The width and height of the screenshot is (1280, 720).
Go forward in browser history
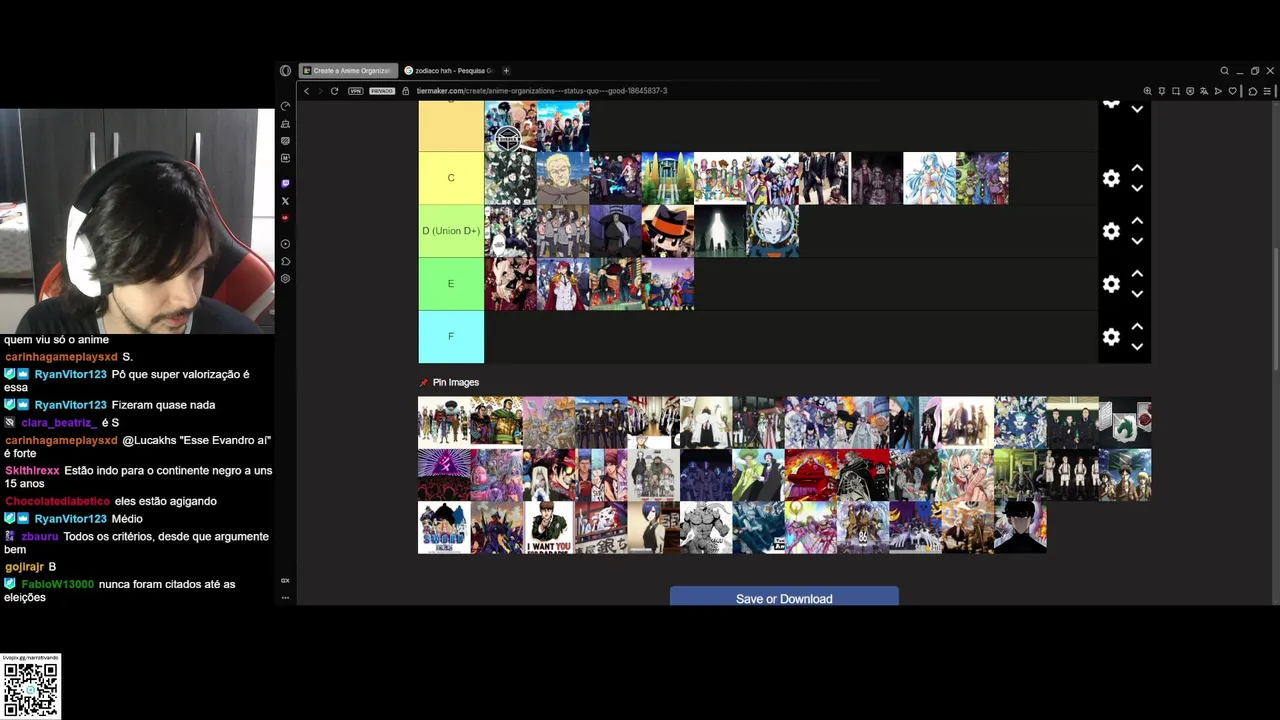tap(320, 91)
